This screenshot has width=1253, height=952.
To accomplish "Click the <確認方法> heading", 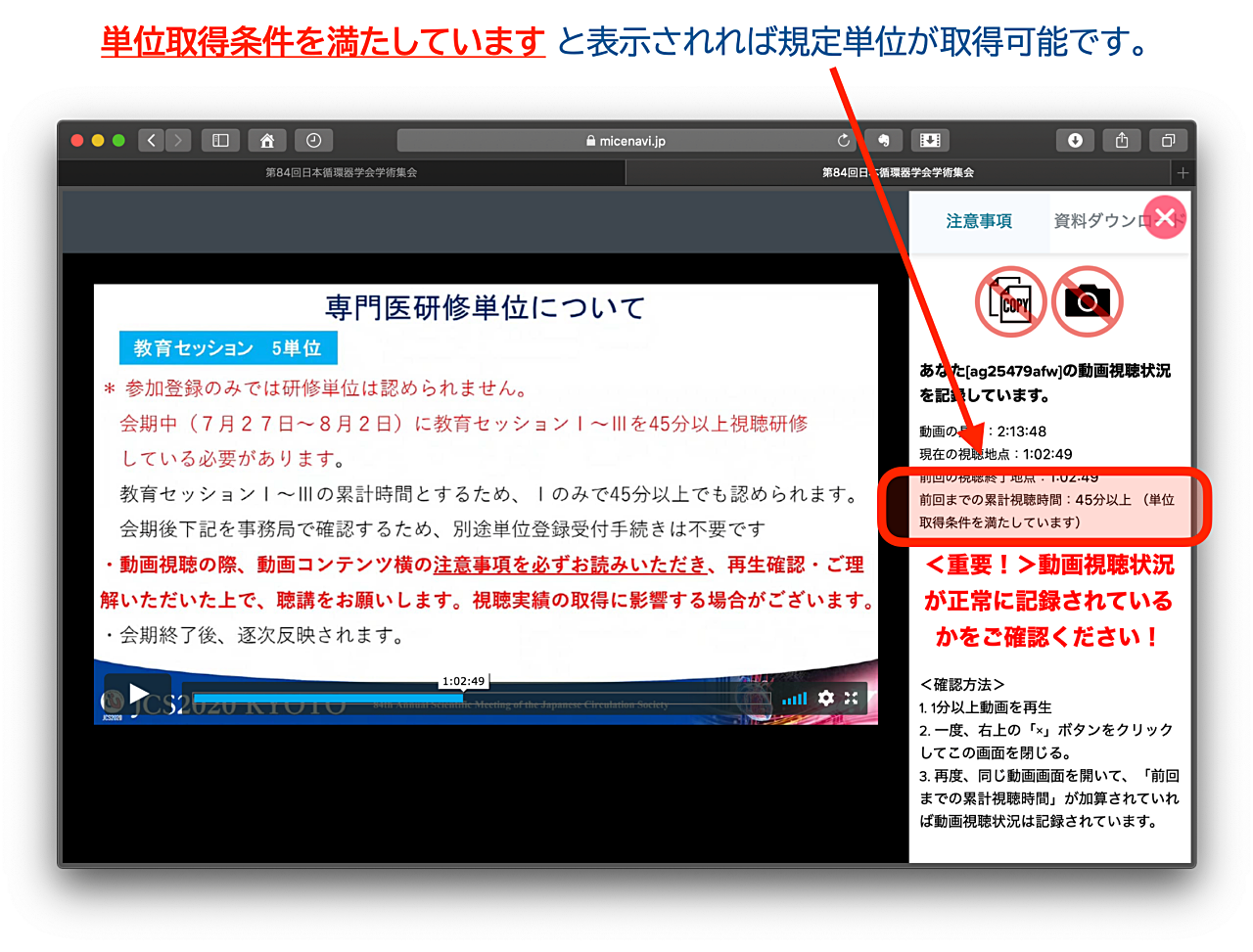I will pyautogui.click(x=962, y=684).
